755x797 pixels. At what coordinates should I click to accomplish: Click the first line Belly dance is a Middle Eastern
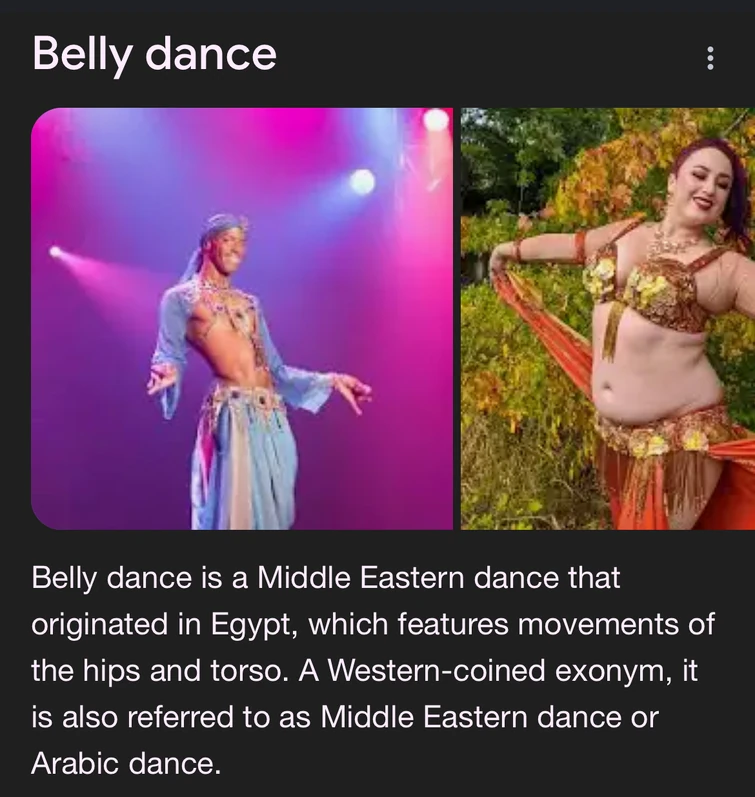tap(248, 578)
